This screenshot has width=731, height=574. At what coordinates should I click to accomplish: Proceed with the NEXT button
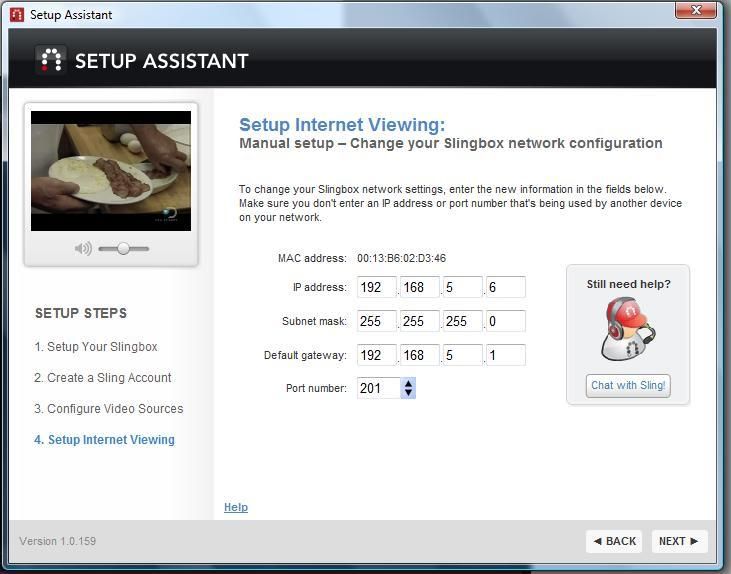point(680,541)
